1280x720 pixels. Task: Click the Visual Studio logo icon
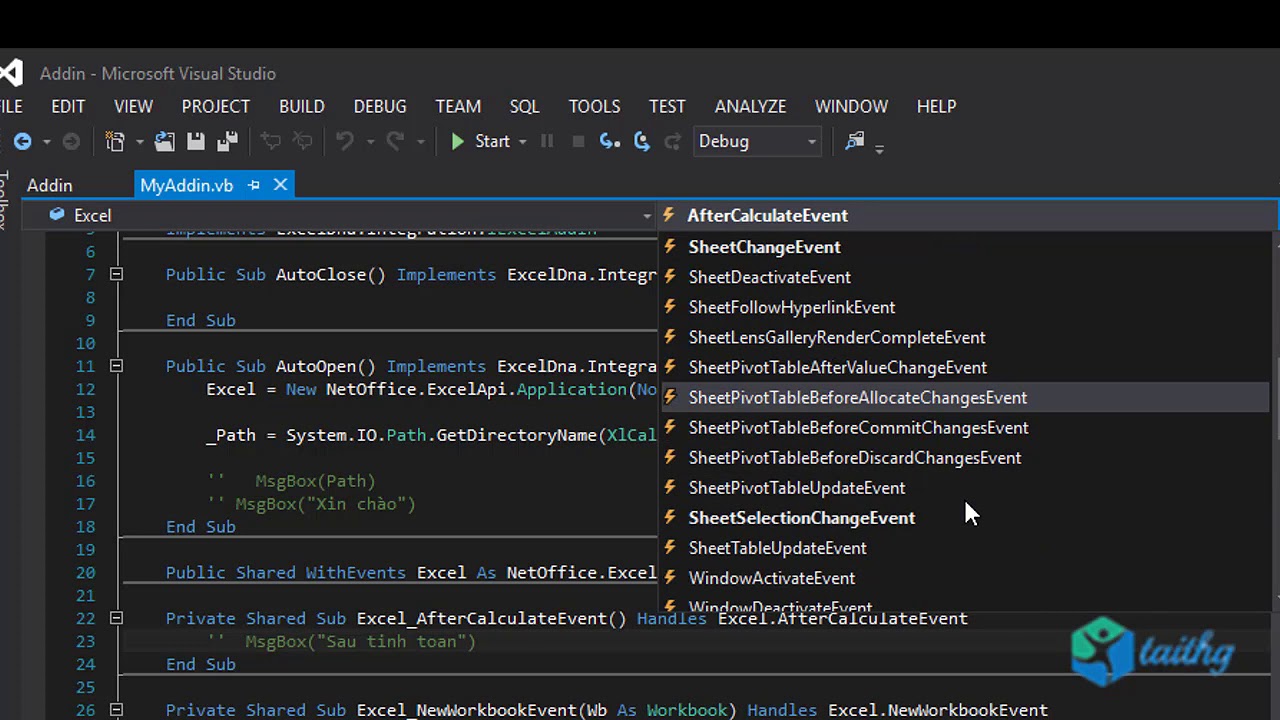[10, 73]
